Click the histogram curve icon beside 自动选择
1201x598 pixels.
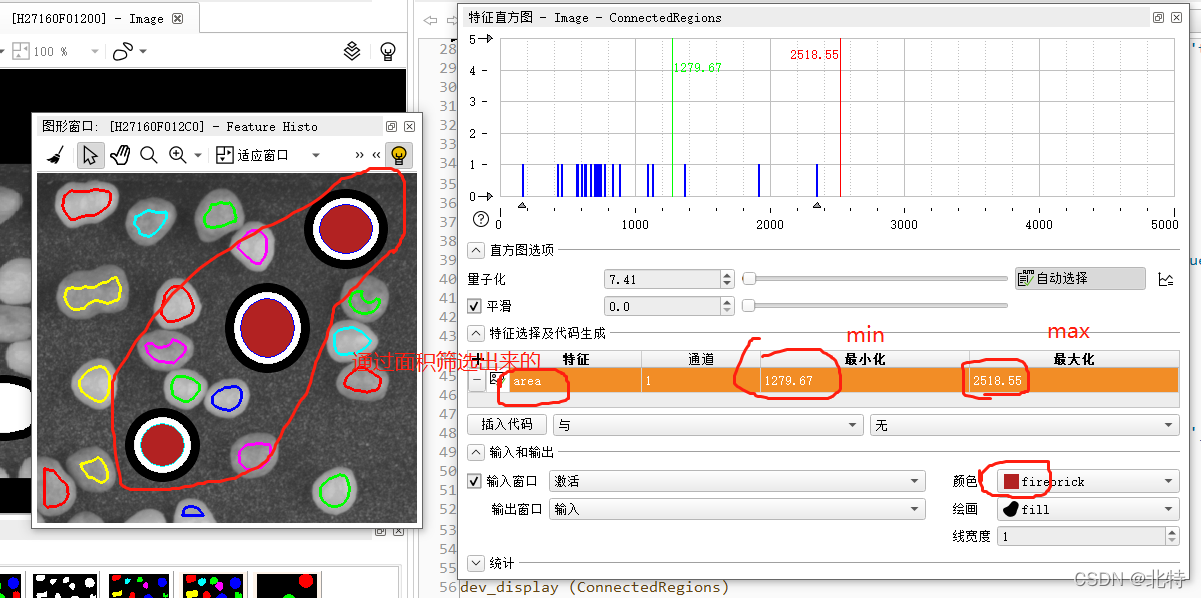(1165, 279)
